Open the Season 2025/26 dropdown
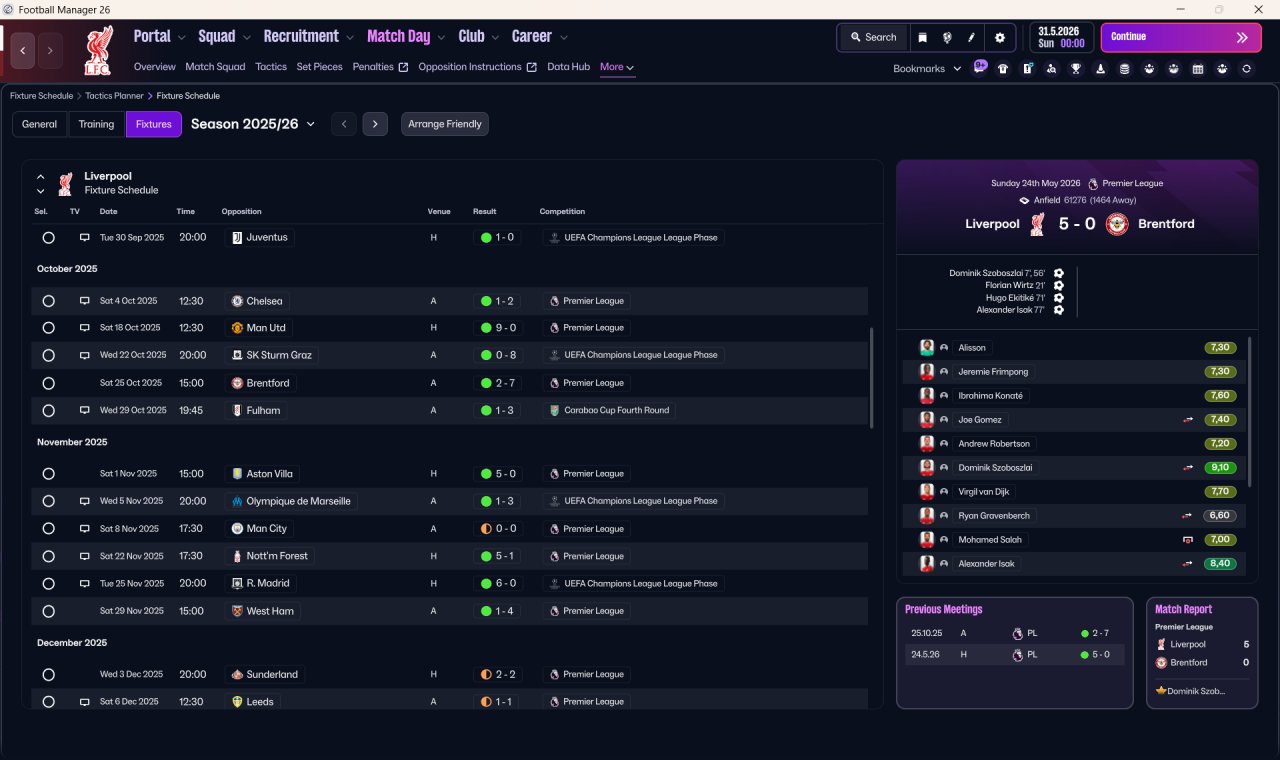 [253, 124]
